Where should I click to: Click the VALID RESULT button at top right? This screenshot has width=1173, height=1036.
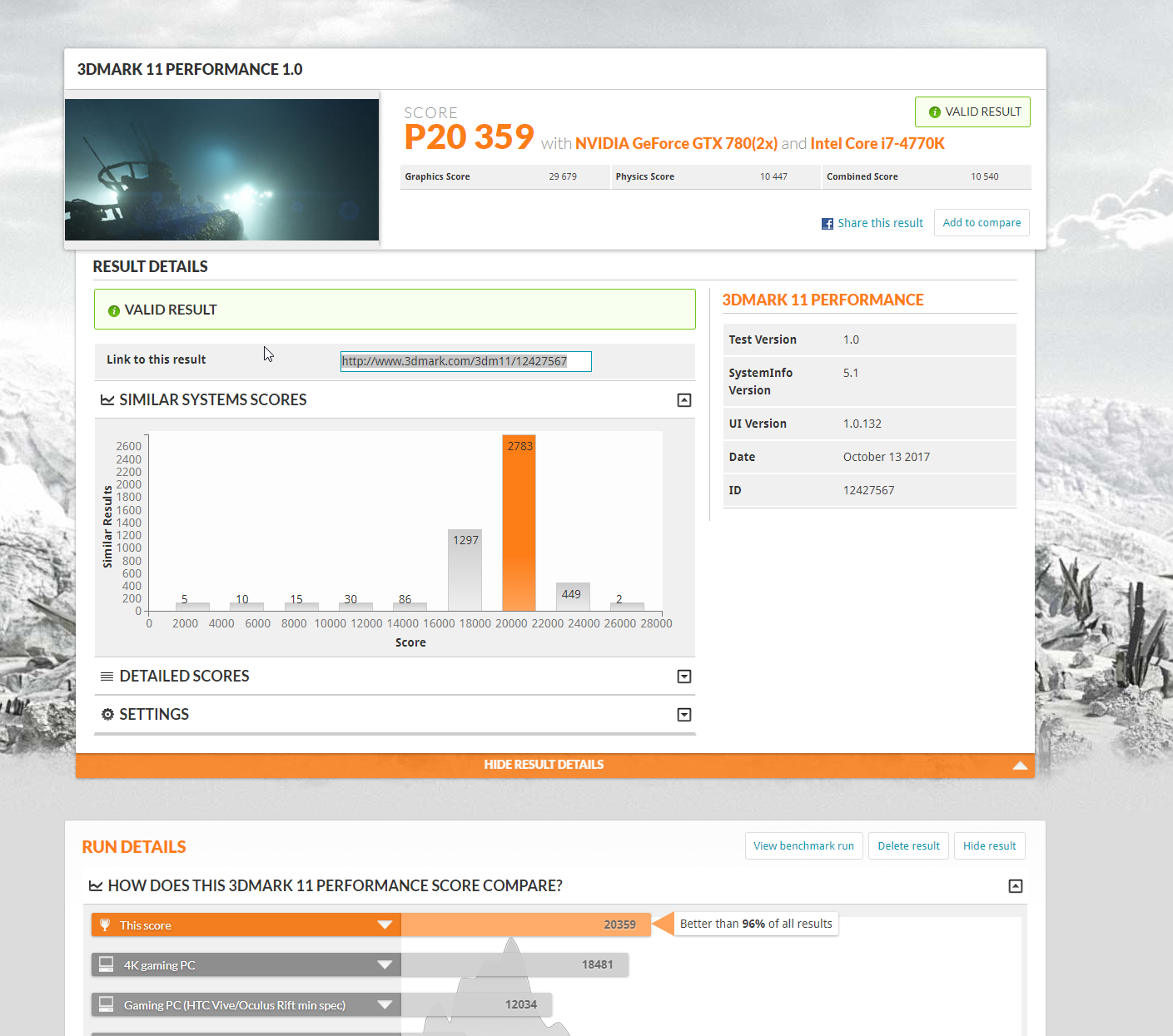point(972,112)
